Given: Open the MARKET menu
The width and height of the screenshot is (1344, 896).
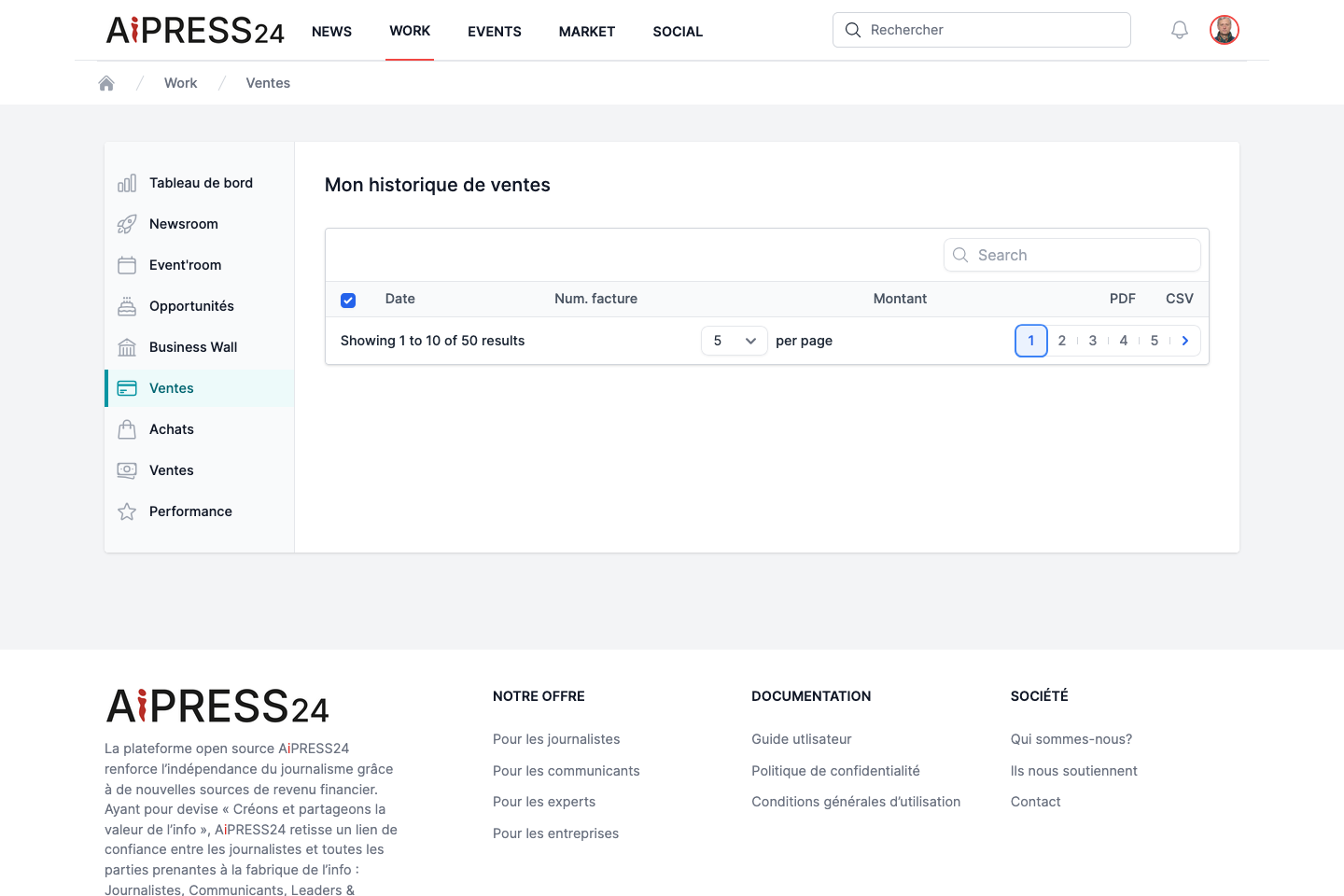Looking at the screenshot, I should [587, 32].
